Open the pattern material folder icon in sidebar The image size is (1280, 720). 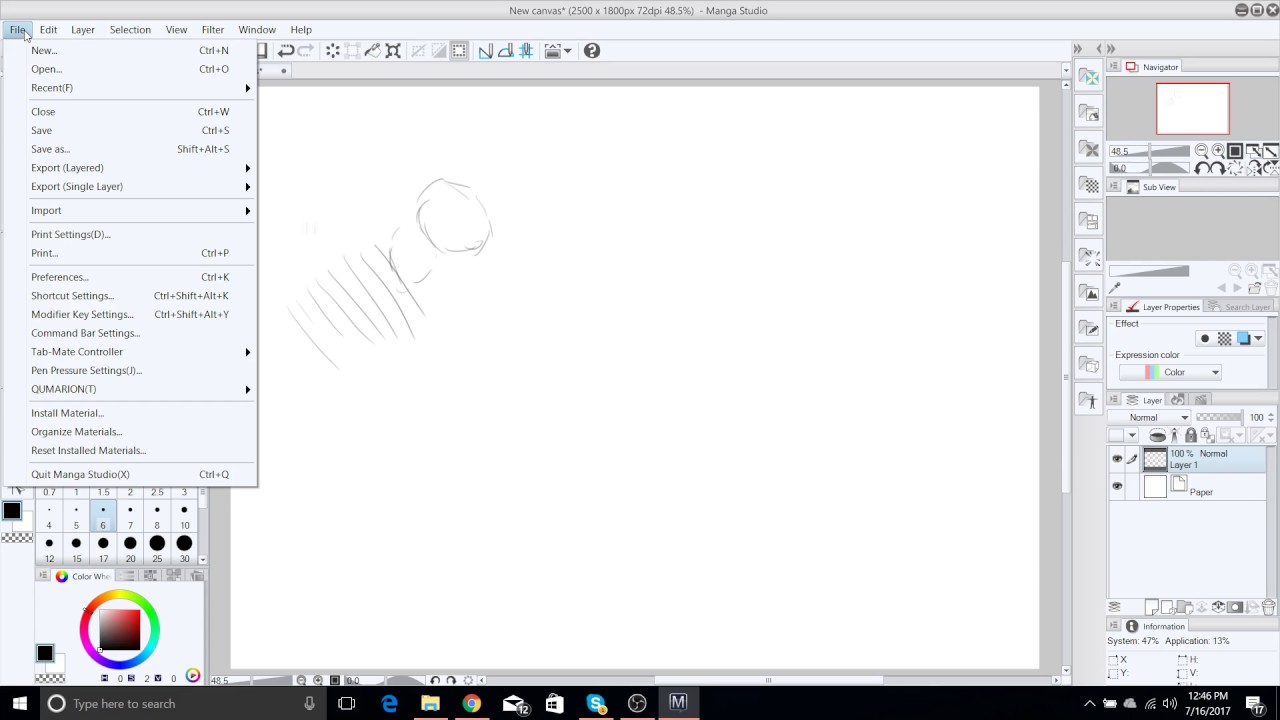tap(1088, 185)
